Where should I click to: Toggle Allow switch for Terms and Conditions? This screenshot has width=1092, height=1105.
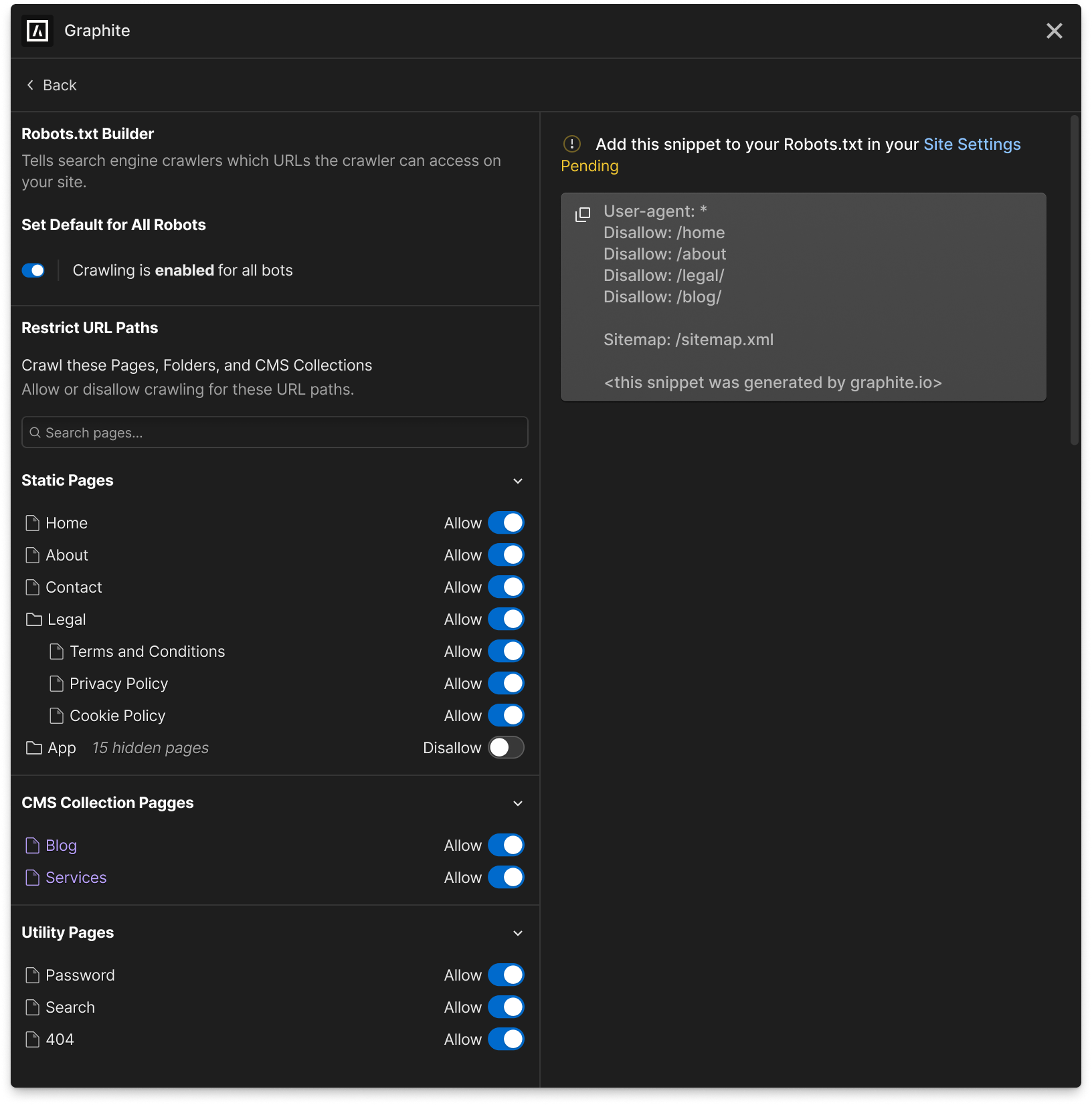[x=506, y=651]
